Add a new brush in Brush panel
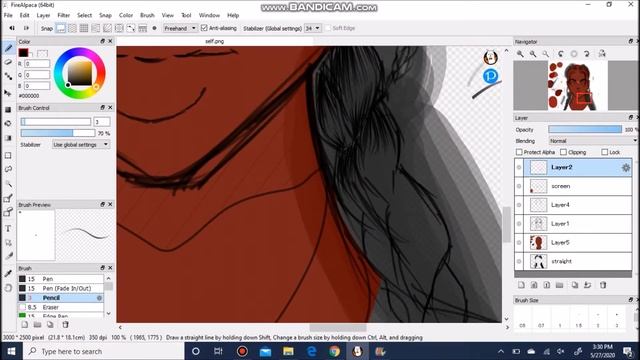 24,324
